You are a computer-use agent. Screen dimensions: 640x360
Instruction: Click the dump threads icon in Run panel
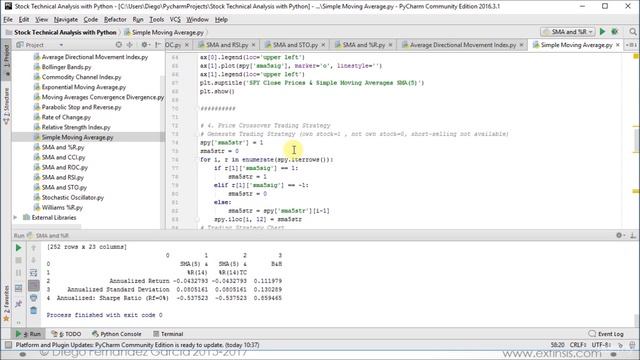(x=18, y=288)
